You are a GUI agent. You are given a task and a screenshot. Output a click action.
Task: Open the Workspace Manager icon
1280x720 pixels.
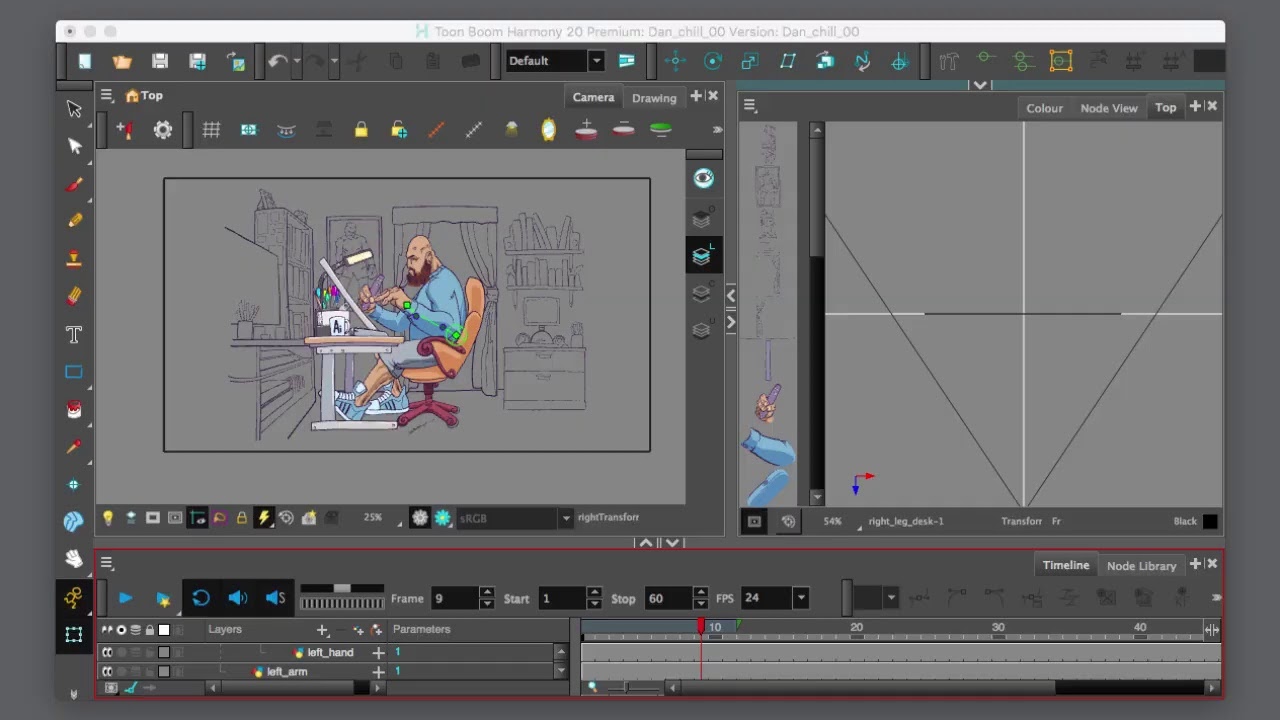627,61
